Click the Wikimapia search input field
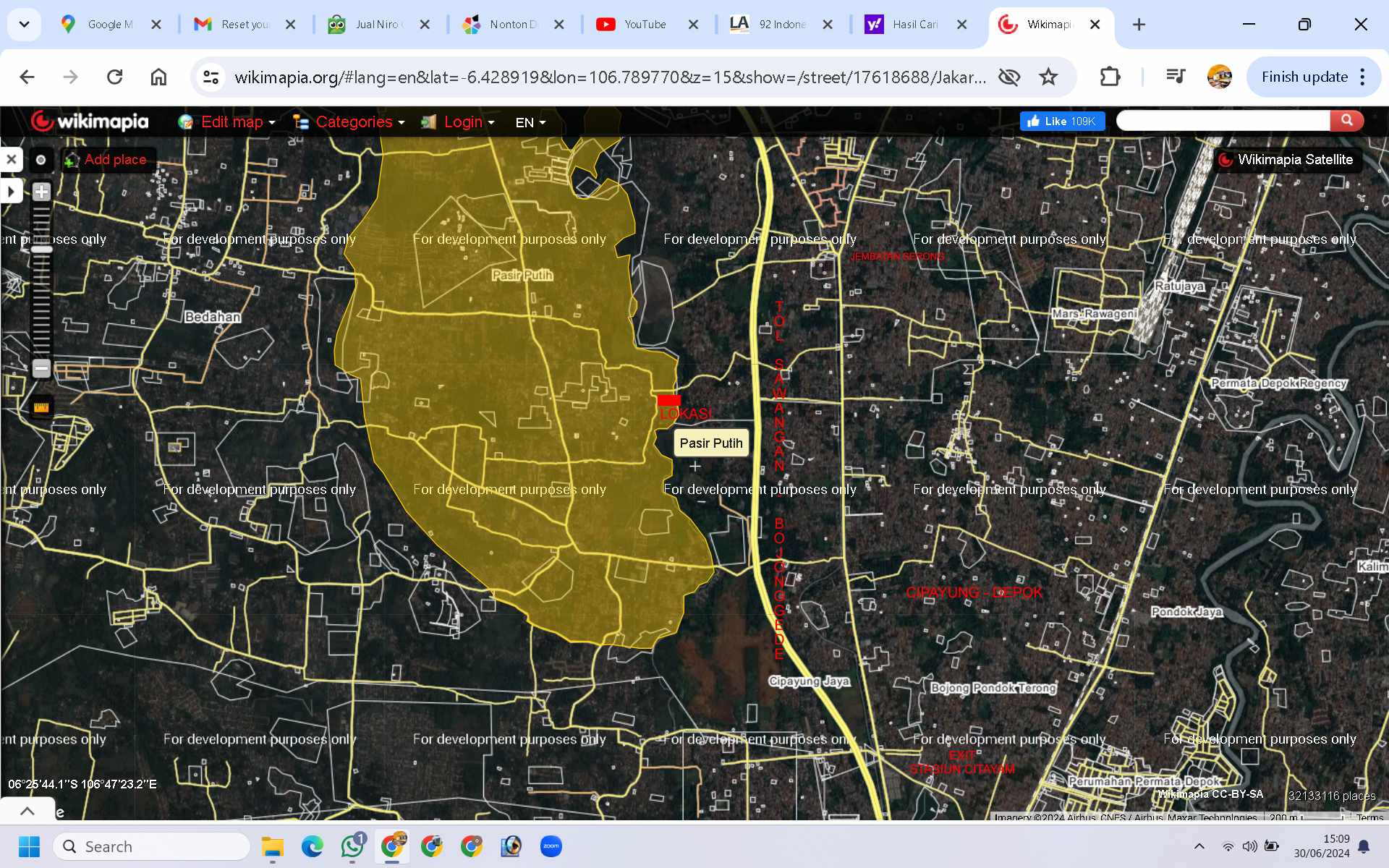Viewport: 1389px width, 868px height. click(1223, 121)
